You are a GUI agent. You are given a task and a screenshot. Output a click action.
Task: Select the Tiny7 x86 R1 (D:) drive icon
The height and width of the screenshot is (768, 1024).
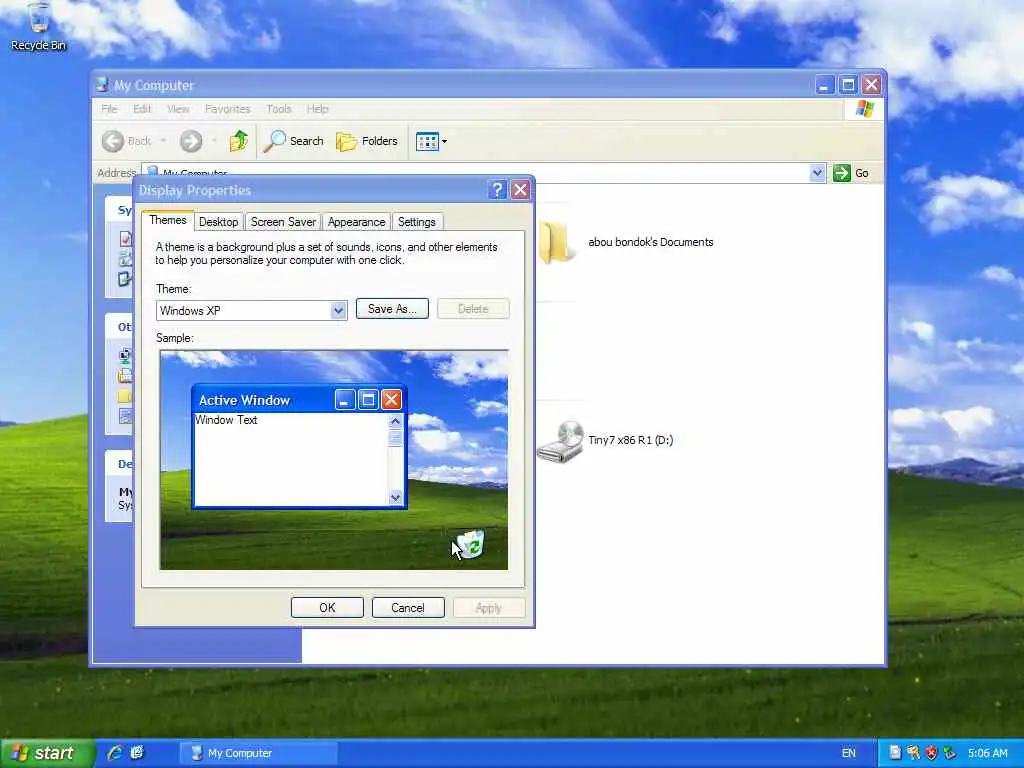(x=560, y=441)
